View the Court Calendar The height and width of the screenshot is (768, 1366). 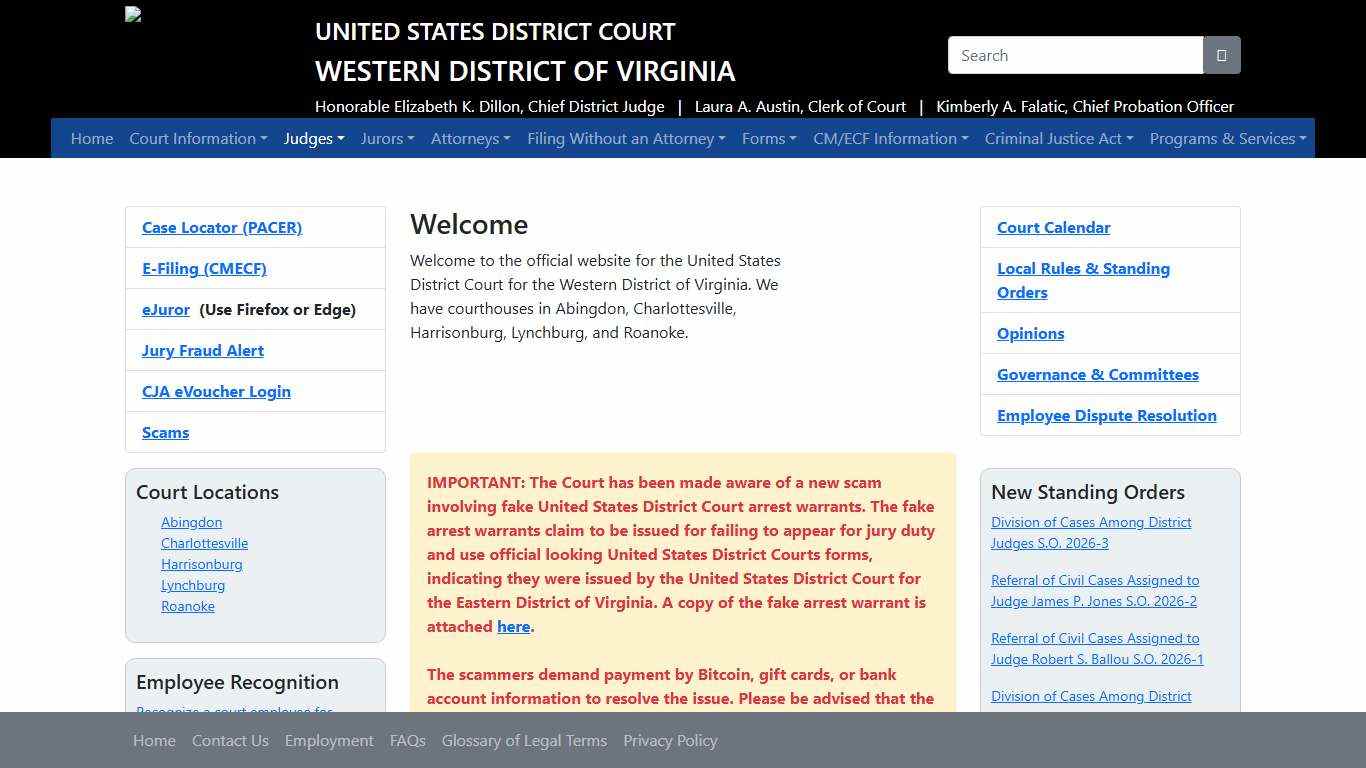pos(1053,227)
